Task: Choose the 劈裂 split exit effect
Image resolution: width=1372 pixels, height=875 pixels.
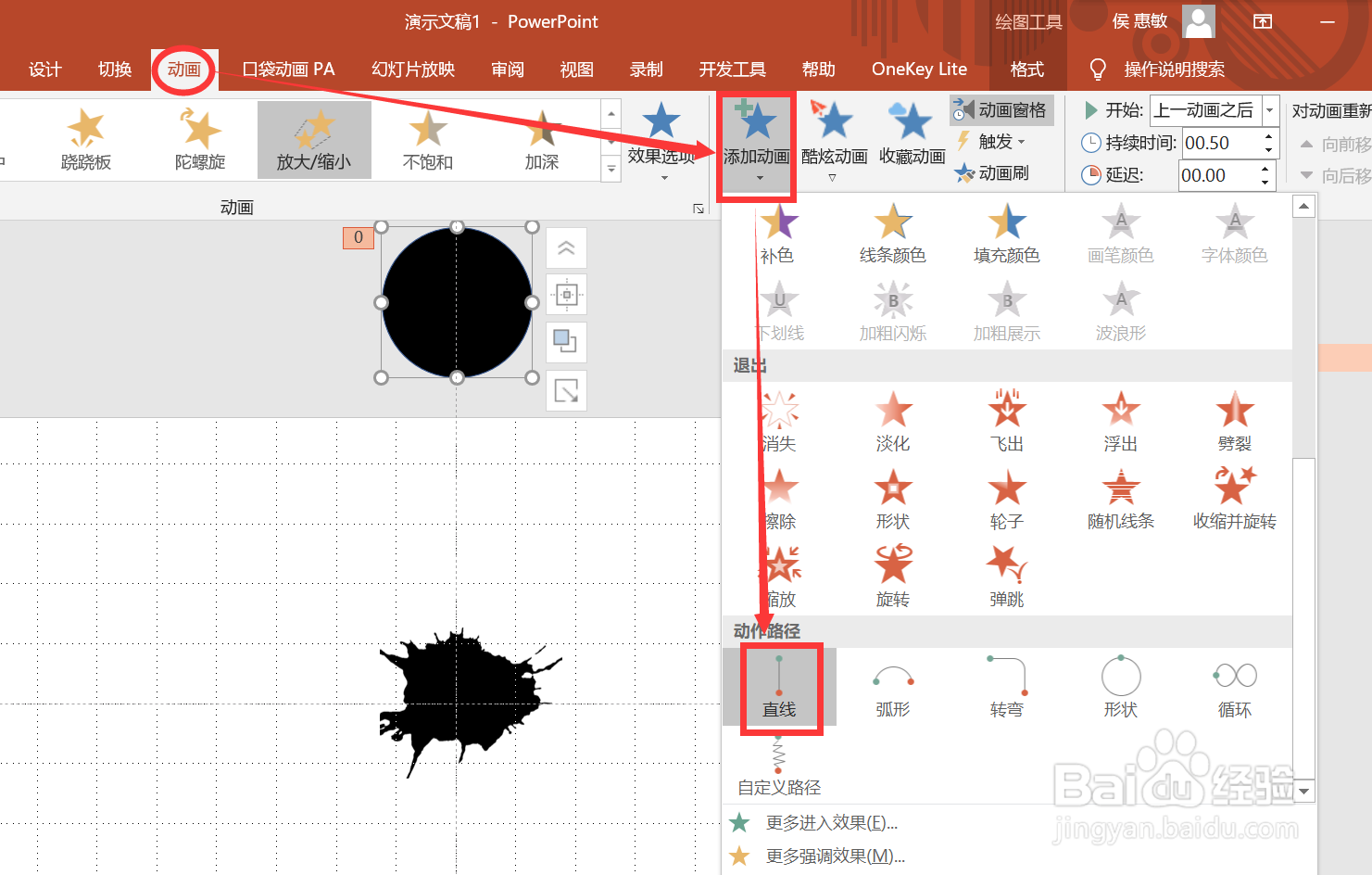Action: (1235, 422)
